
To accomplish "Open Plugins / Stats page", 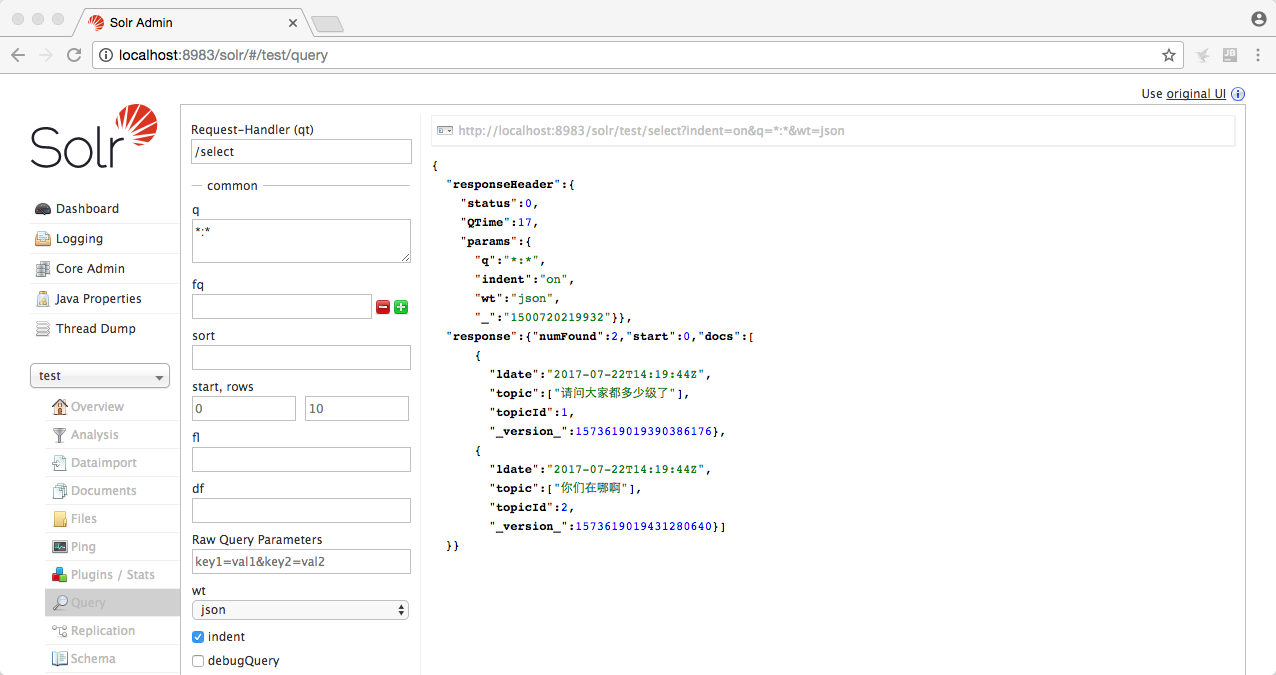I will point(113,575).
